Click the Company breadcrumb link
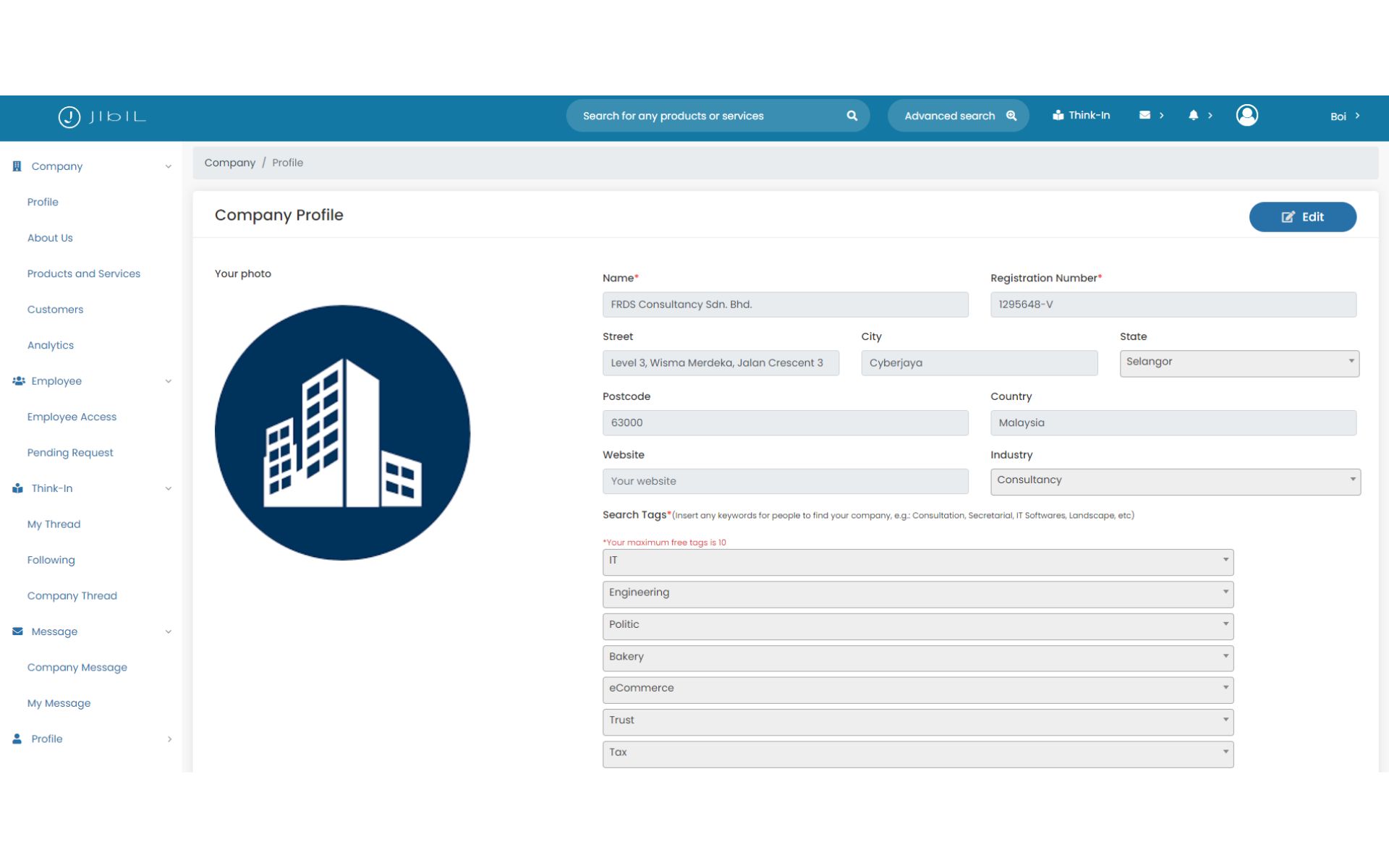Viewport: 1389px width, 868px height. [229, 163]
